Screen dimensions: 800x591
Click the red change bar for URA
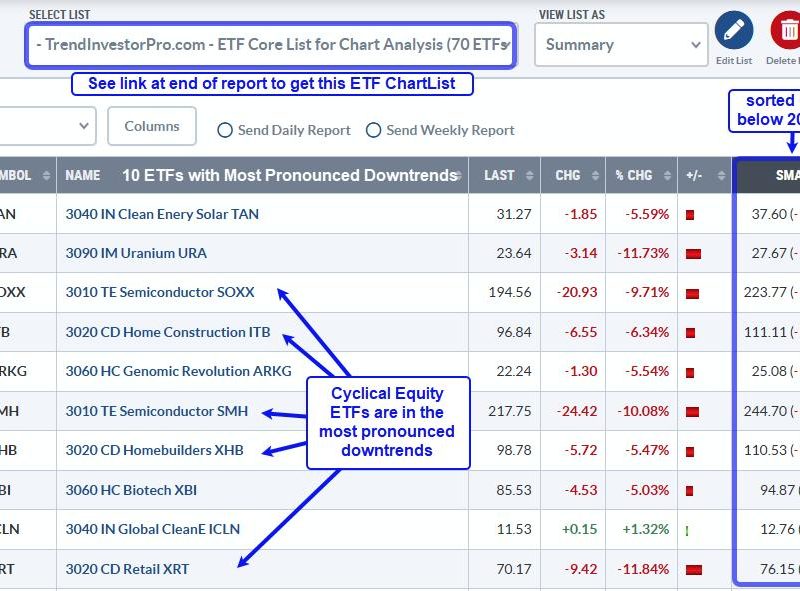693,254
